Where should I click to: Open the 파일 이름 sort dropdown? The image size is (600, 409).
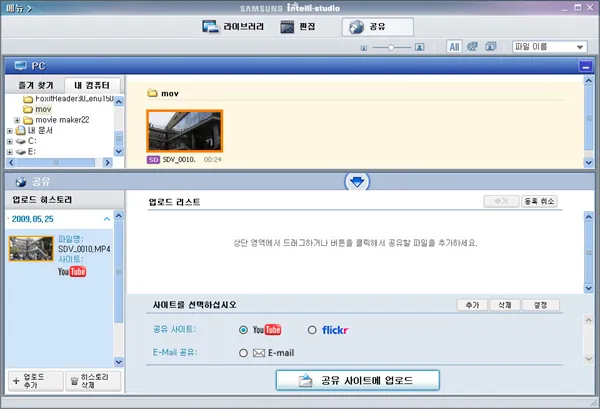tap(549, 47)
